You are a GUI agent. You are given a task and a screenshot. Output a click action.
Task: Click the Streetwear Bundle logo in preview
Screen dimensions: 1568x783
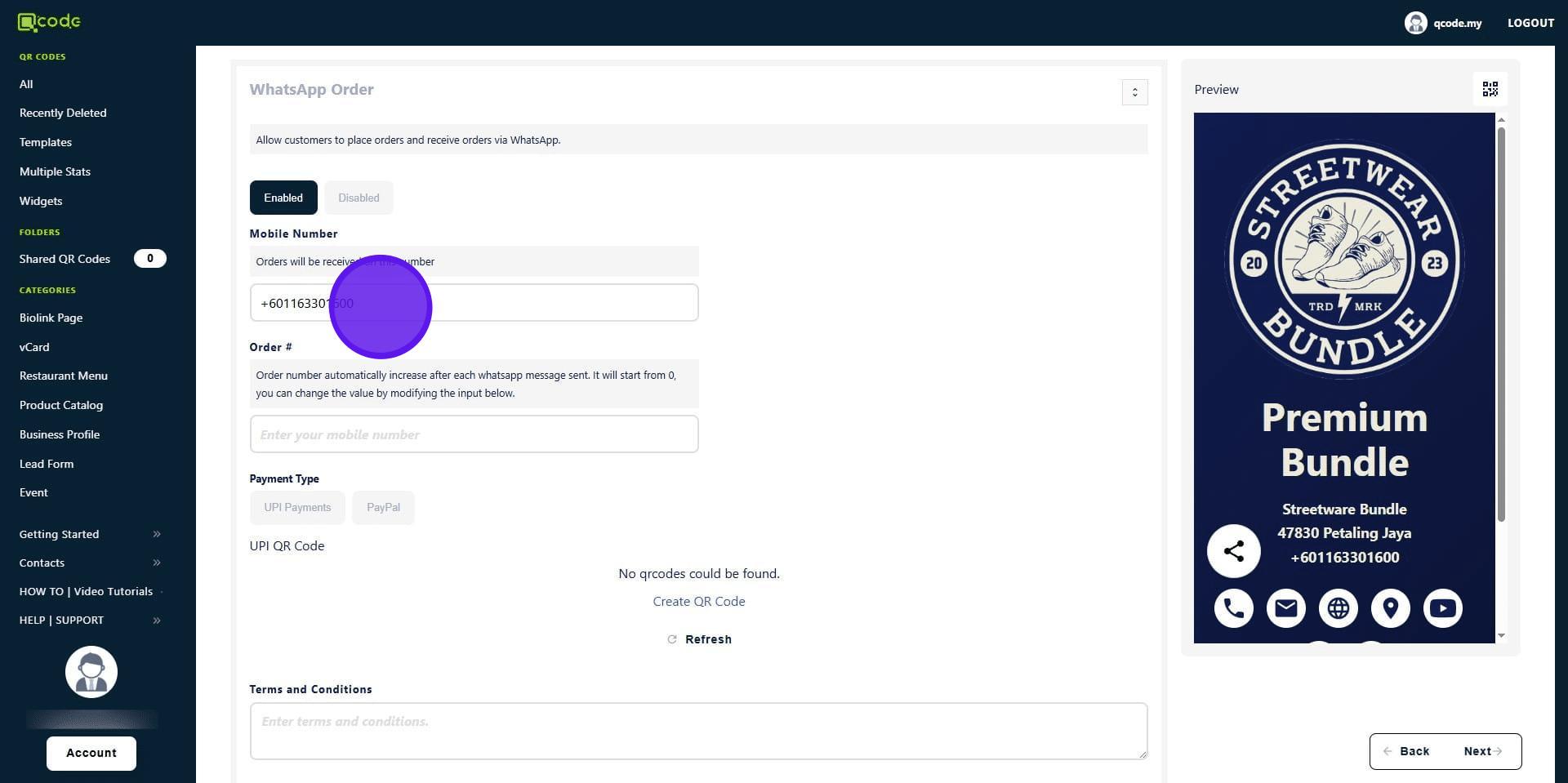point(1344,260)
